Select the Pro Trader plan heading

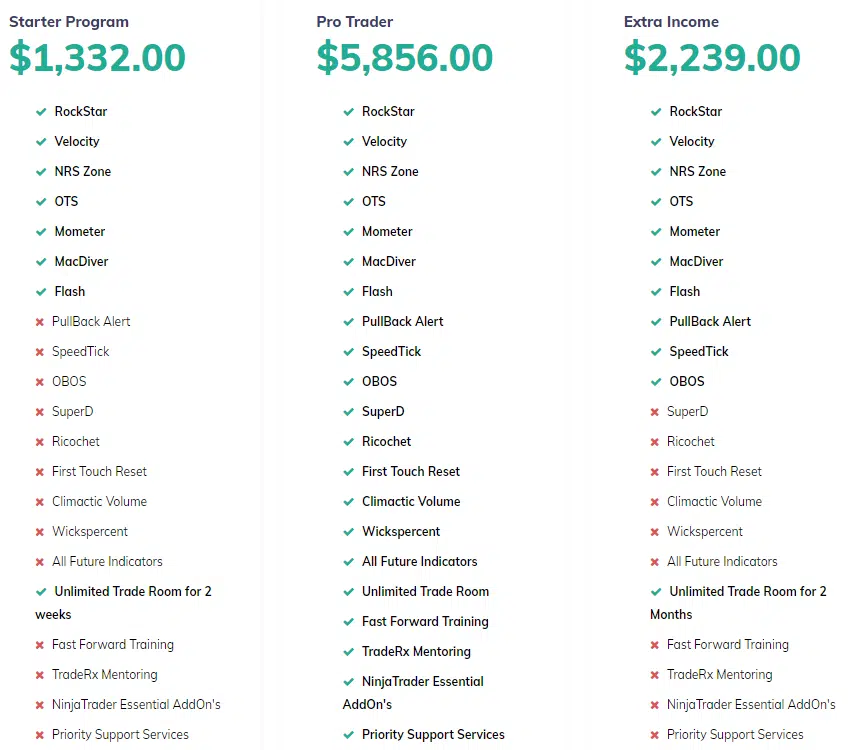pos(355,22)
